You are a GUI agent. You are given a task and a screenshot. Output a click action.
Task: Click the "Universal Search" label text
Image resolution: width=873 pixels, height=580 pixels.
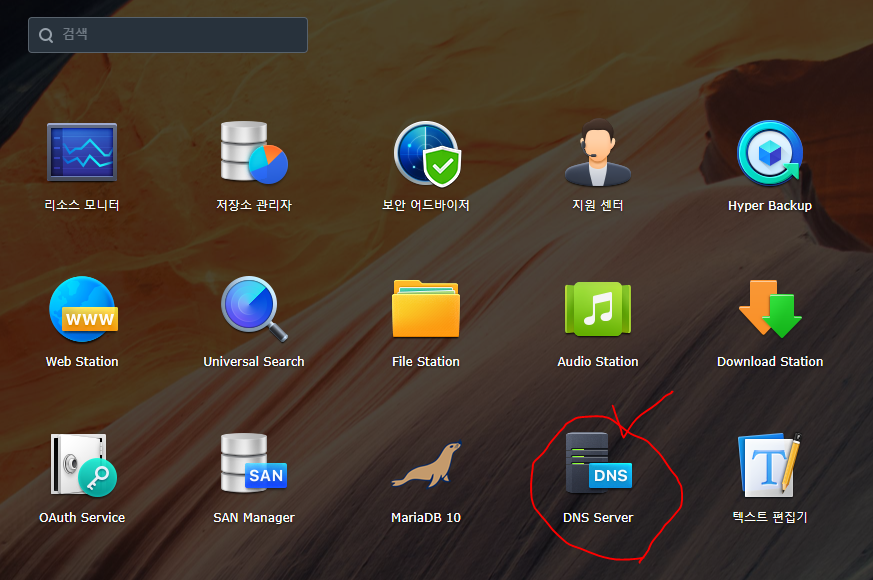coord(254,362)
